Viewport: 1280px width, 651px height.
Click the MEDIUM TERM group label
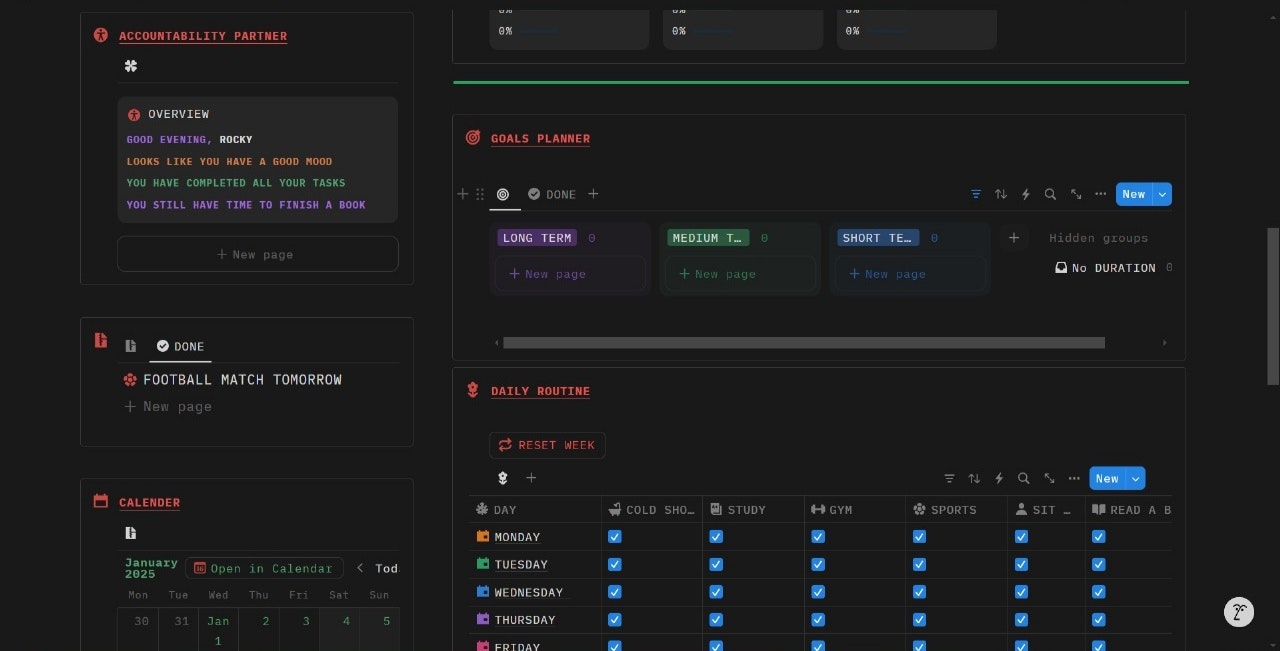[x=707, y=238]
